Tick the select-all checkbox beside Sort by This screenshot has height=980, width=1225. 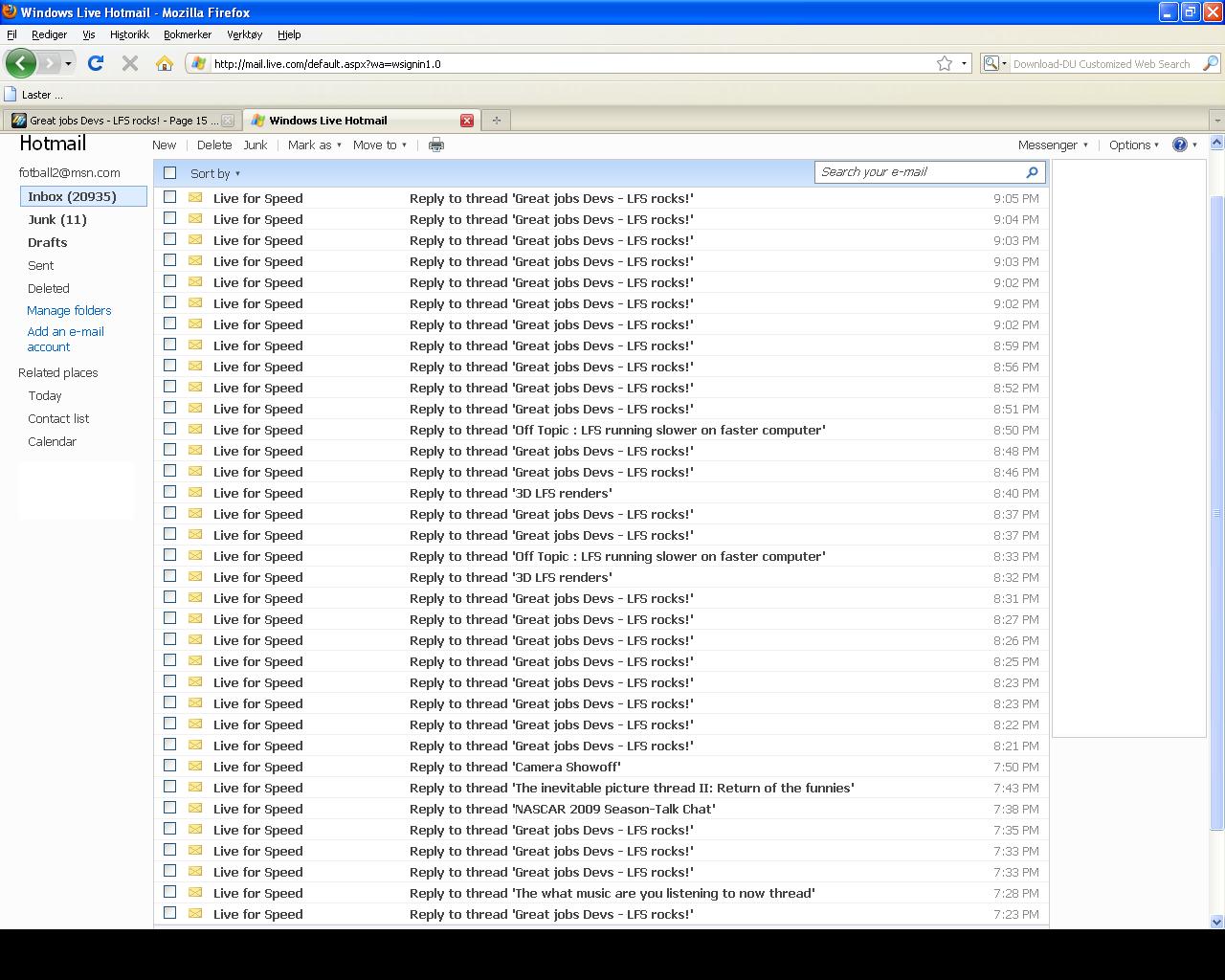coord(169,172)
